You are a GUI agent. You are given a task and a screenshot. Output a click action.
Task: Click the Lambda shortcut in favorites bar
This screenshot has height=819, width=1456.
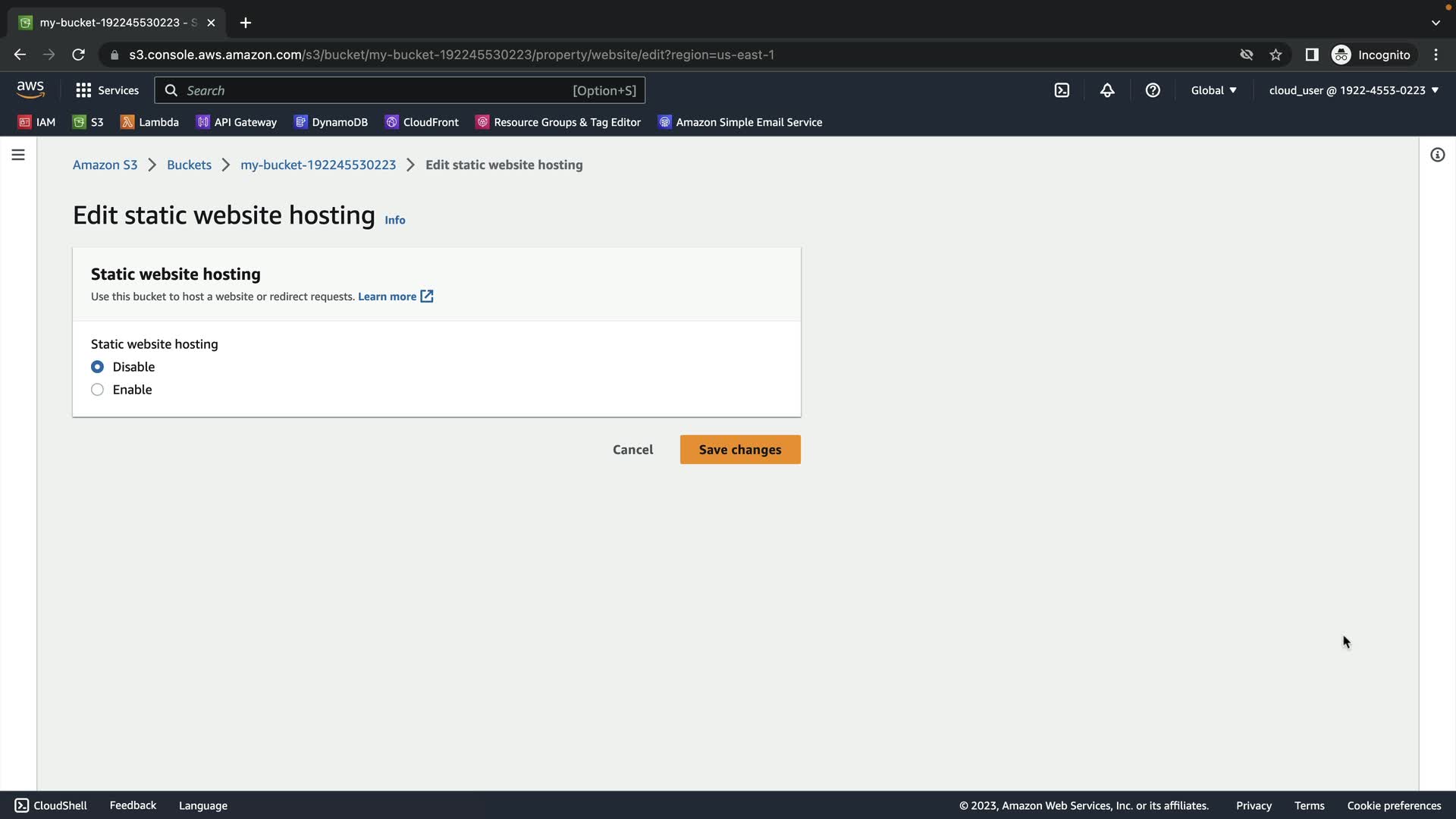pyautogui.click(x=149, y=122)
